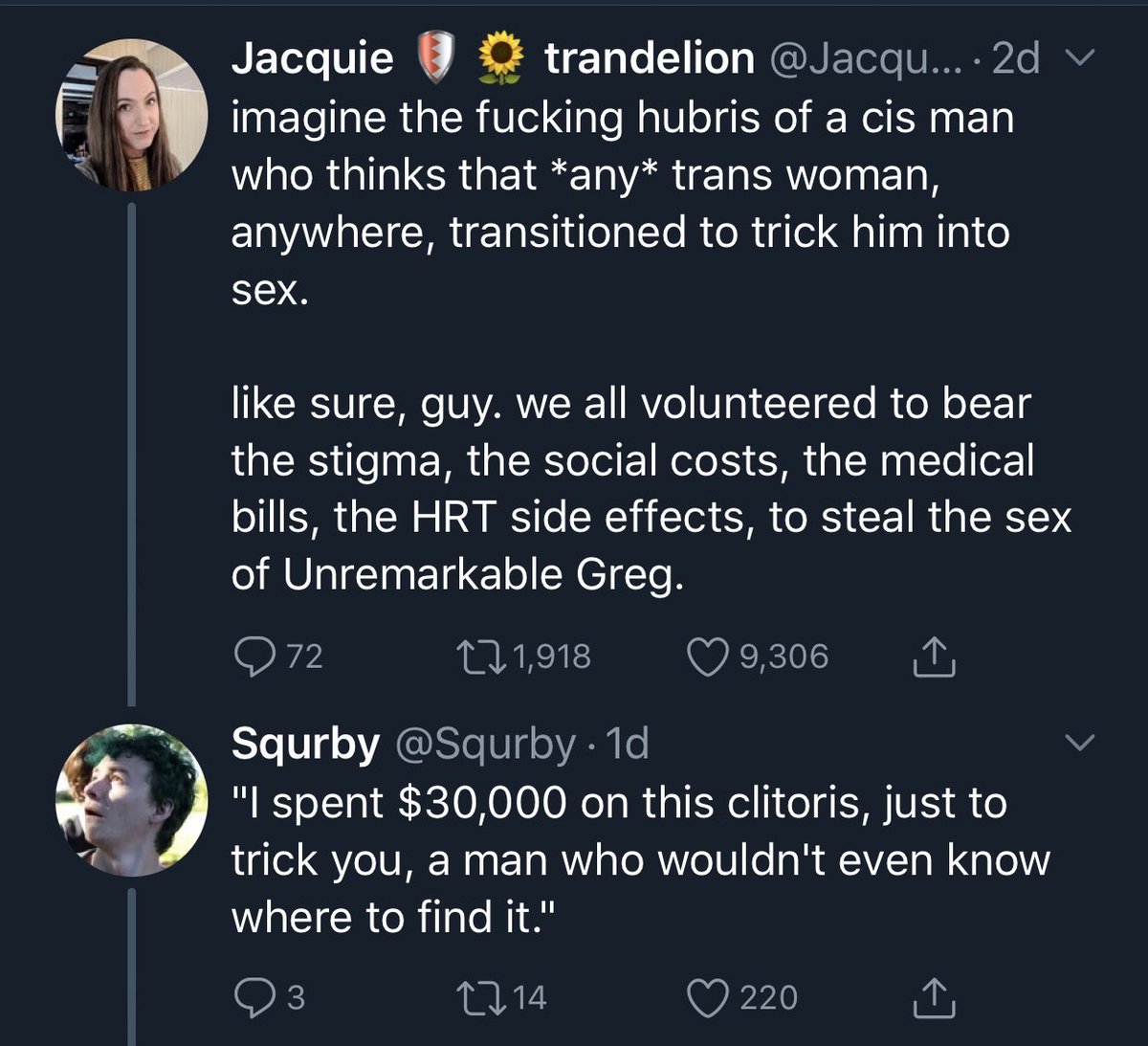Reply to Squrby's tweet
The height and width of the screenshot is (1046, 1148).
(254, 997)
